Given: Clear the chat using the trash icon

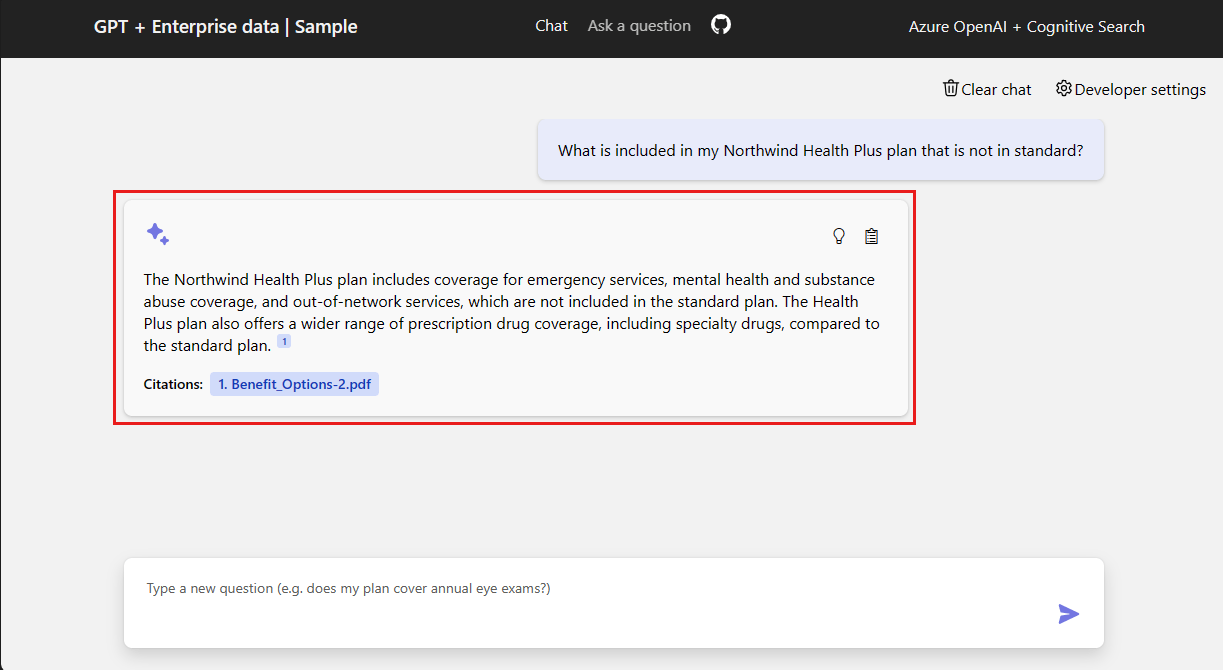Looking at the screenshot, I should coord(950,88).
